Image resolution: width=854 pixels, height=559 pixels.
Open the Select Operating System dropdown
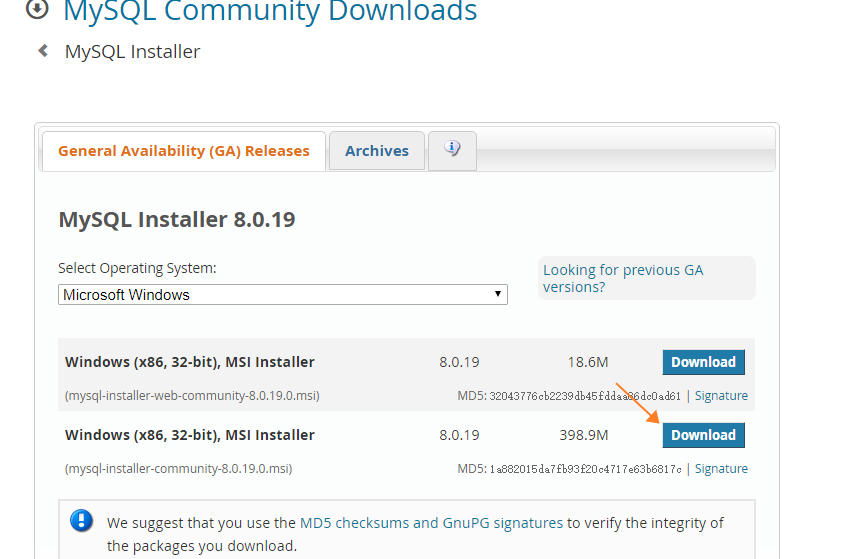tap(283, 295)
